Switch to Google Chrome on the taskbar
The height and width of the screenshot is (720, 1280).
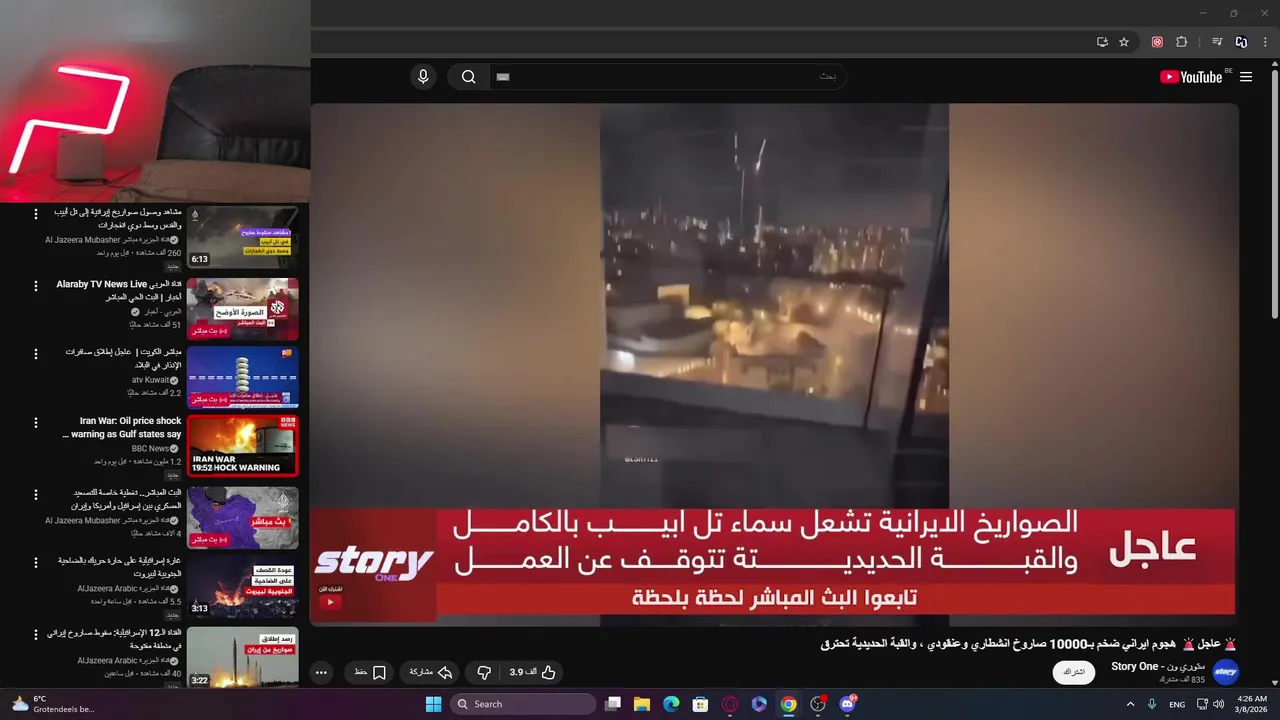click(789, 704)
